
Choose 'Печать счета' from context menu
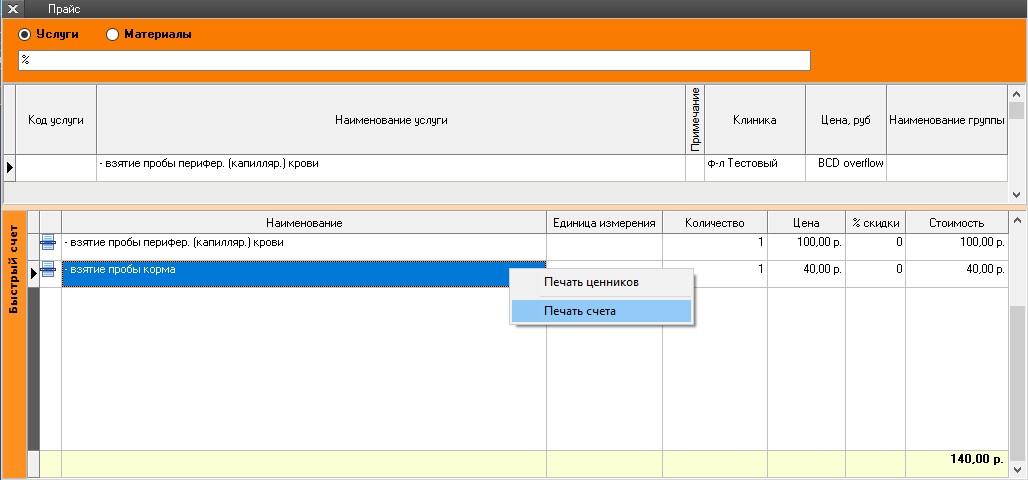click(x=580, y=311)
